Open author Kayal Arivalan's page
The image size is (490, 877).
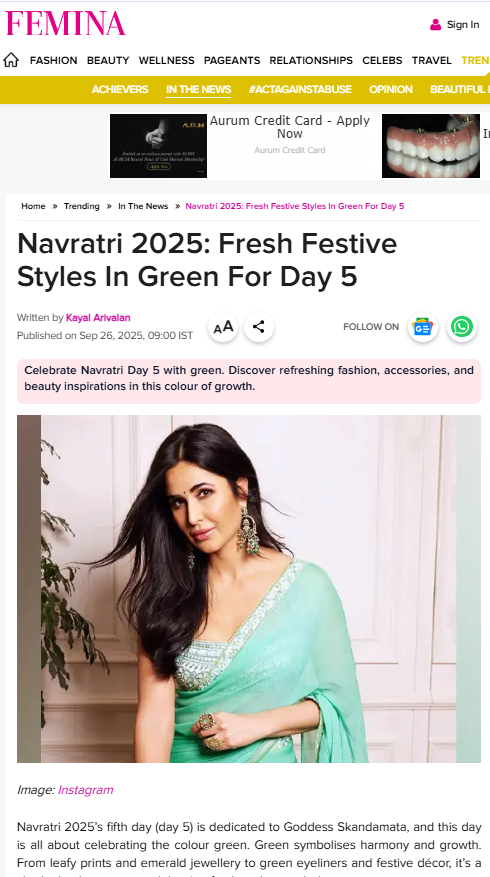[98, 318]
